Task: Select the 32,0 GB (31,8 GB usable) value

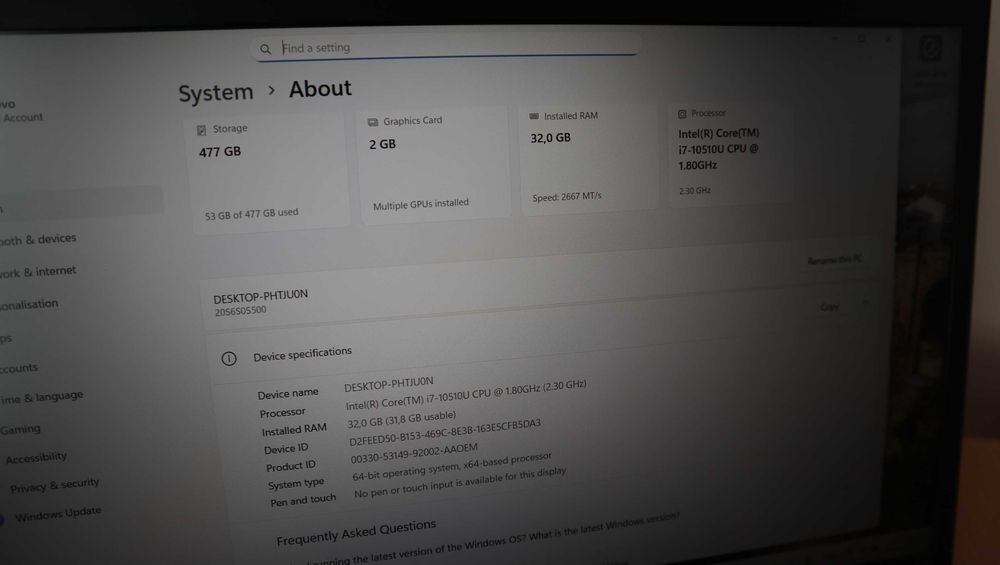Action: click(402, 419)
